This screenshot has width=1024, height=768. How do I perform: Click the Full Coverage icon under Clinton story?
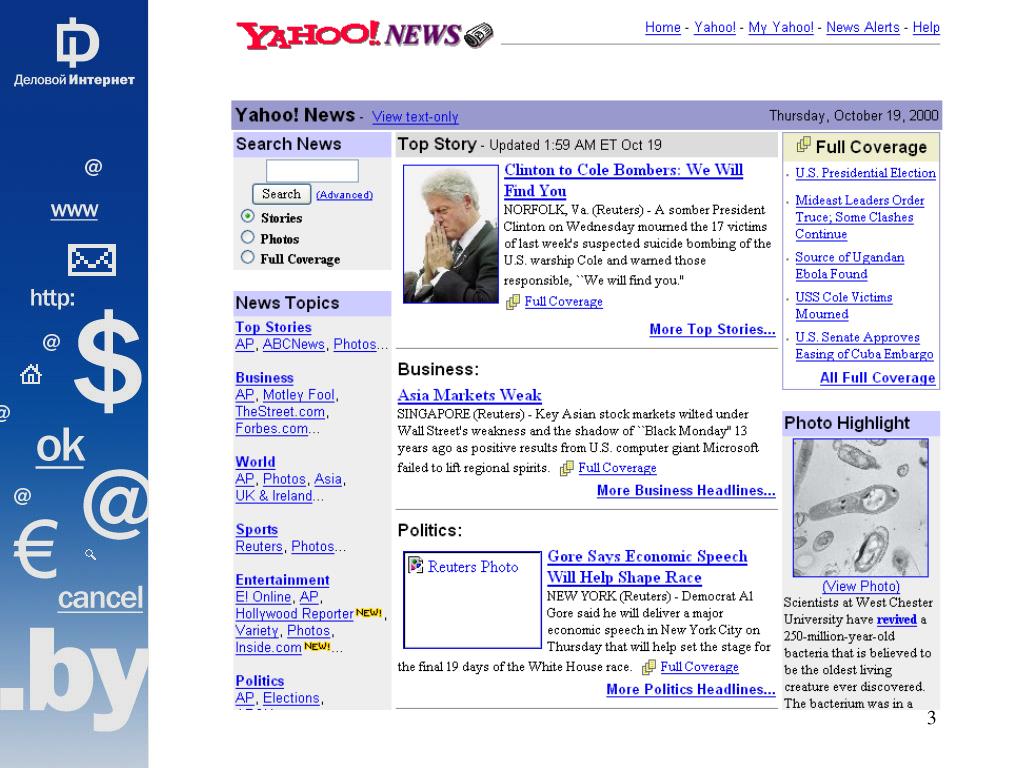coord(513,302)
